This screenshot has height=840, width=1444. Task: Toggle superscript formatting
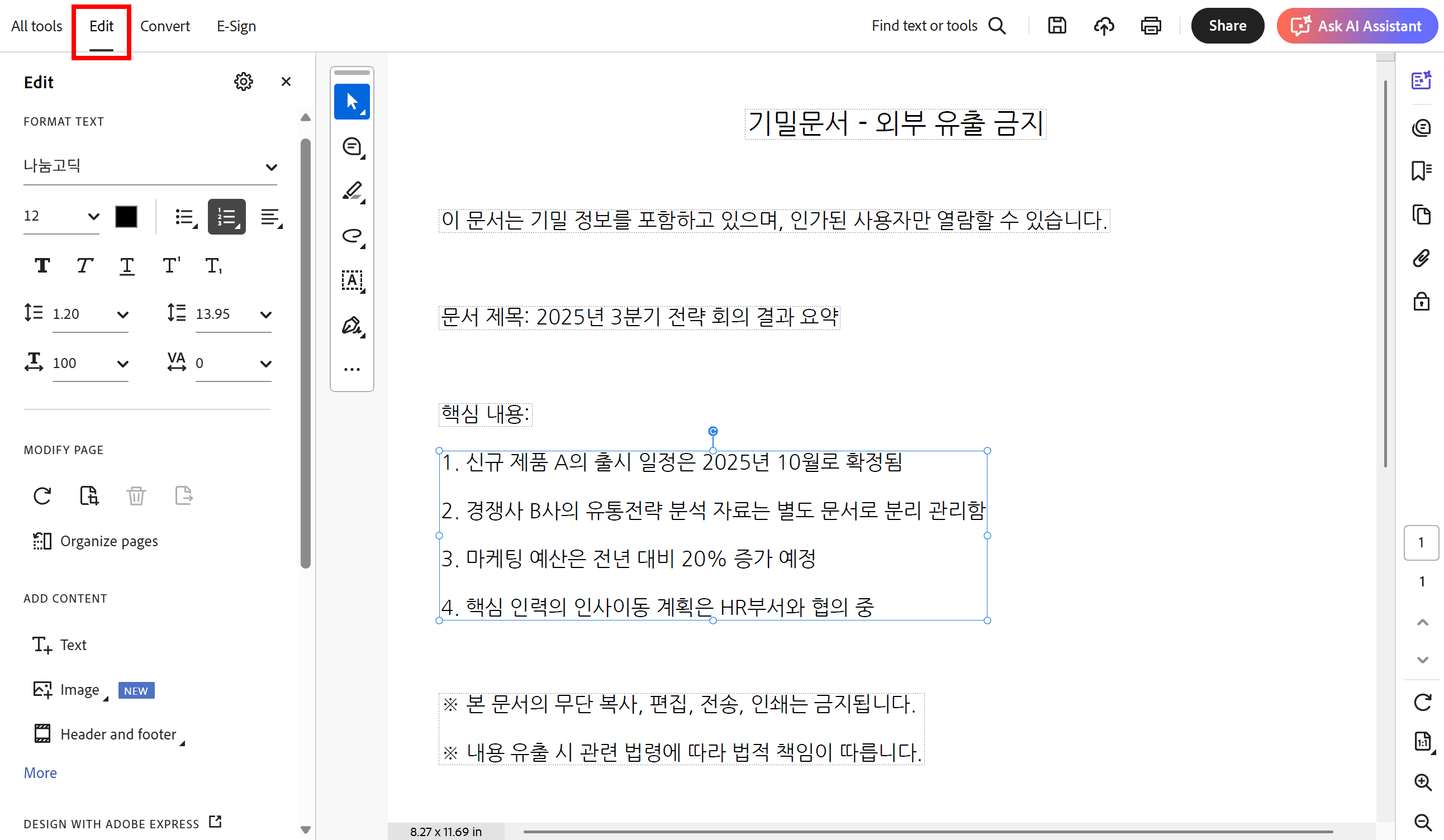tap(171, 265)
